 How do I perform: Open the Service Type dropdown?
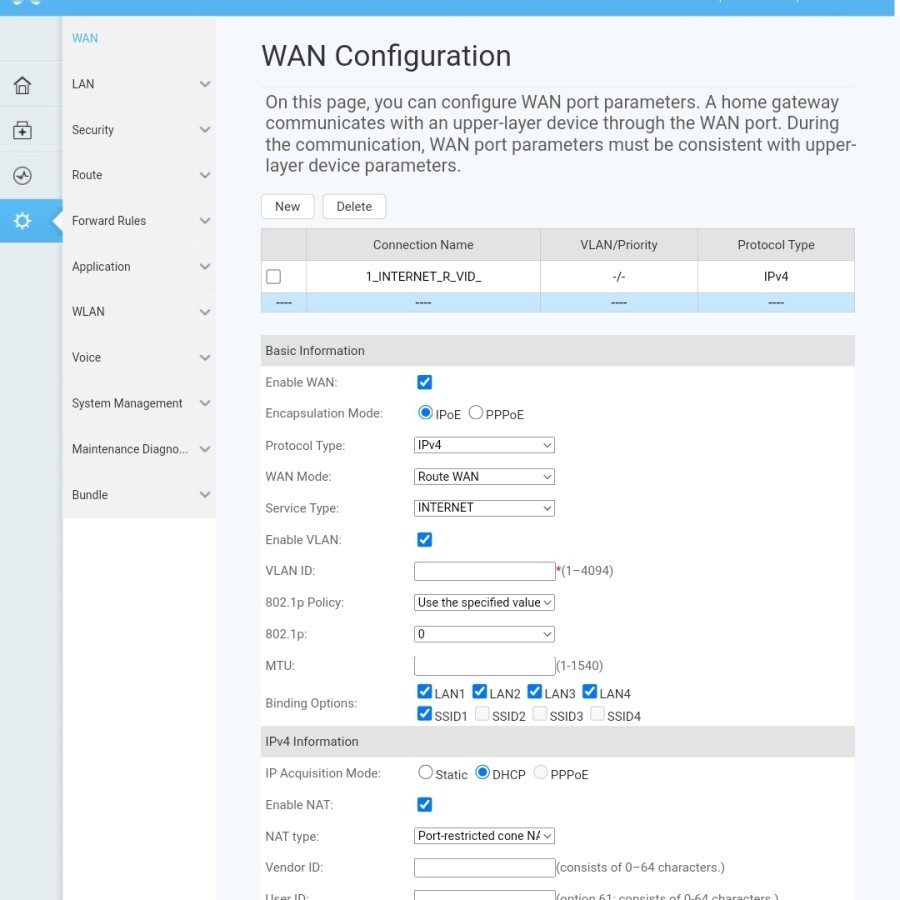[484, 508]
